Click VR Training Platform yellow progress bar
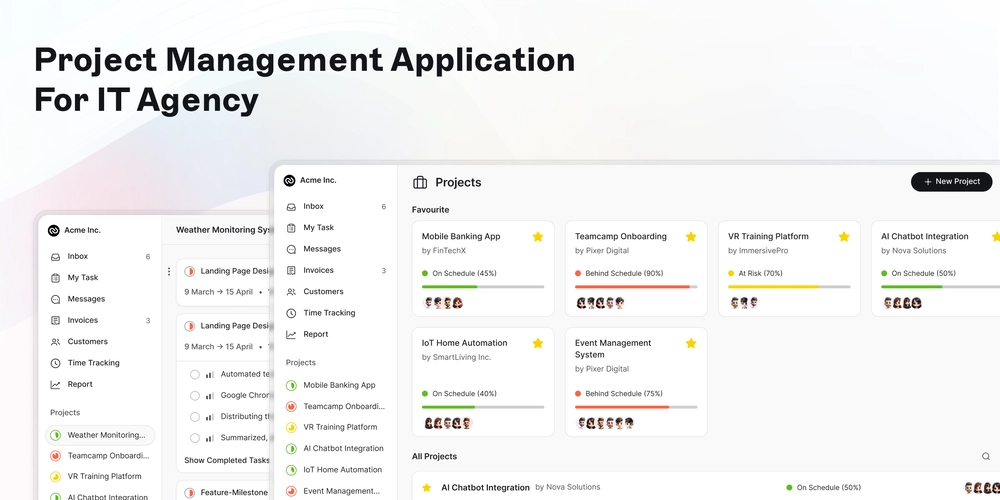Screen dimensions: 1000x500 (789, 287)
